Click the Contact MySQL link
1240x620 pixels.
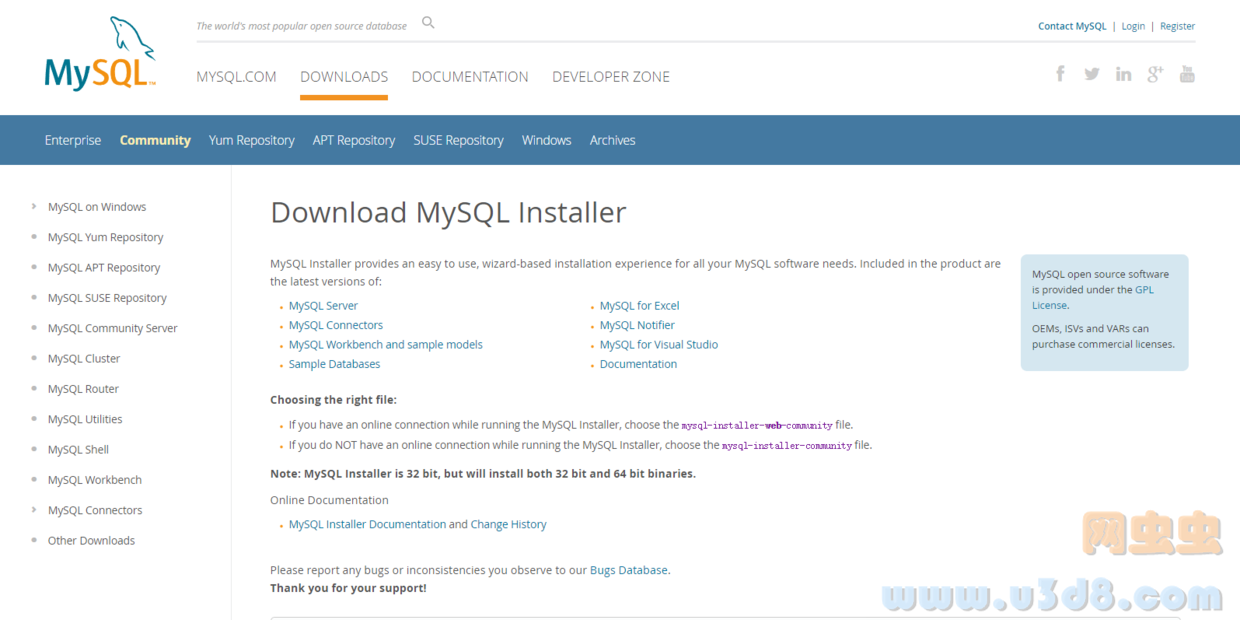pos(1072,26)
